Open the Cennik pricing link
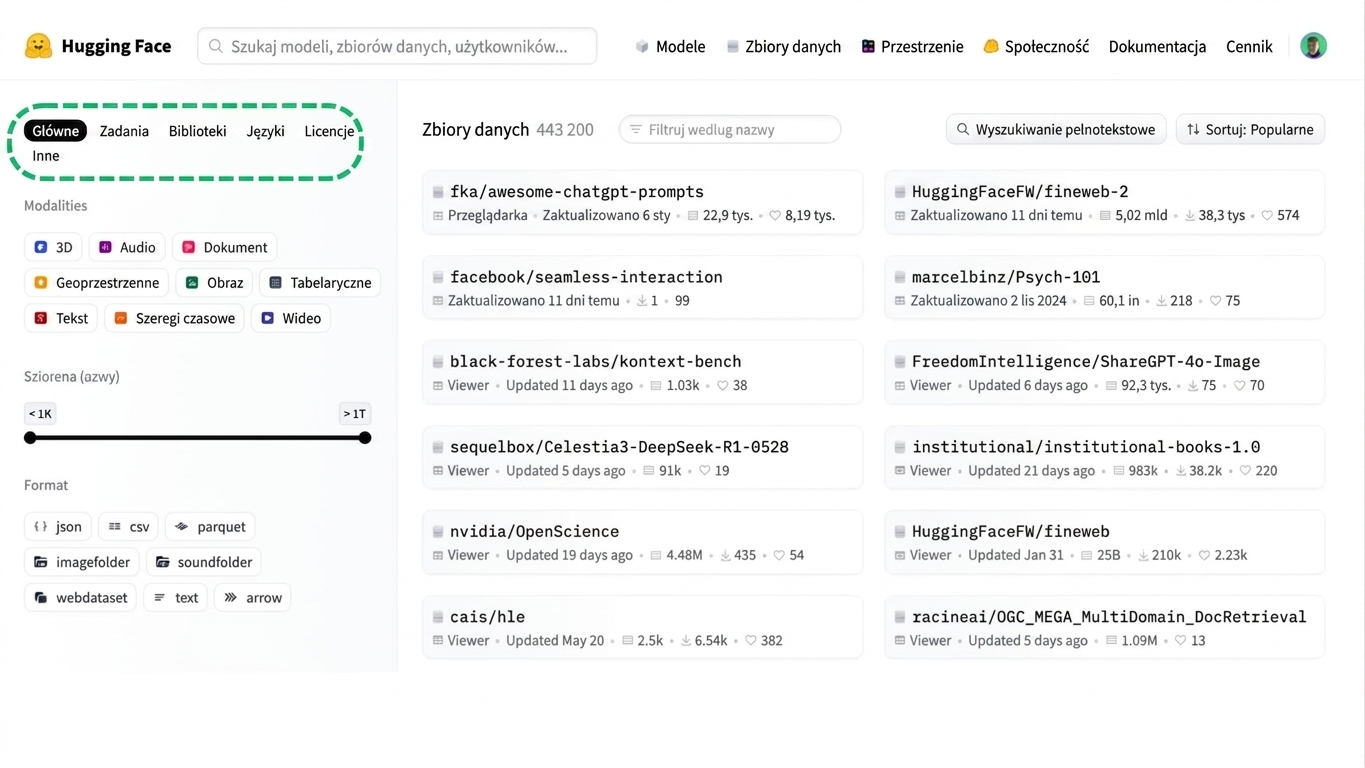Viewport: 1365px width, 768px height. 1249,47
